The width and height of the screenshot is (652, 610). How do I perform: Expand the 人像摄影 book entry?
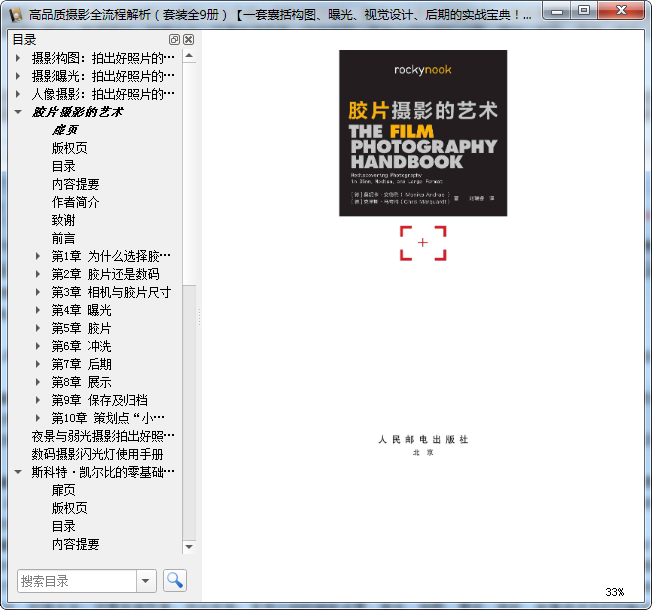tap(18, 94)
